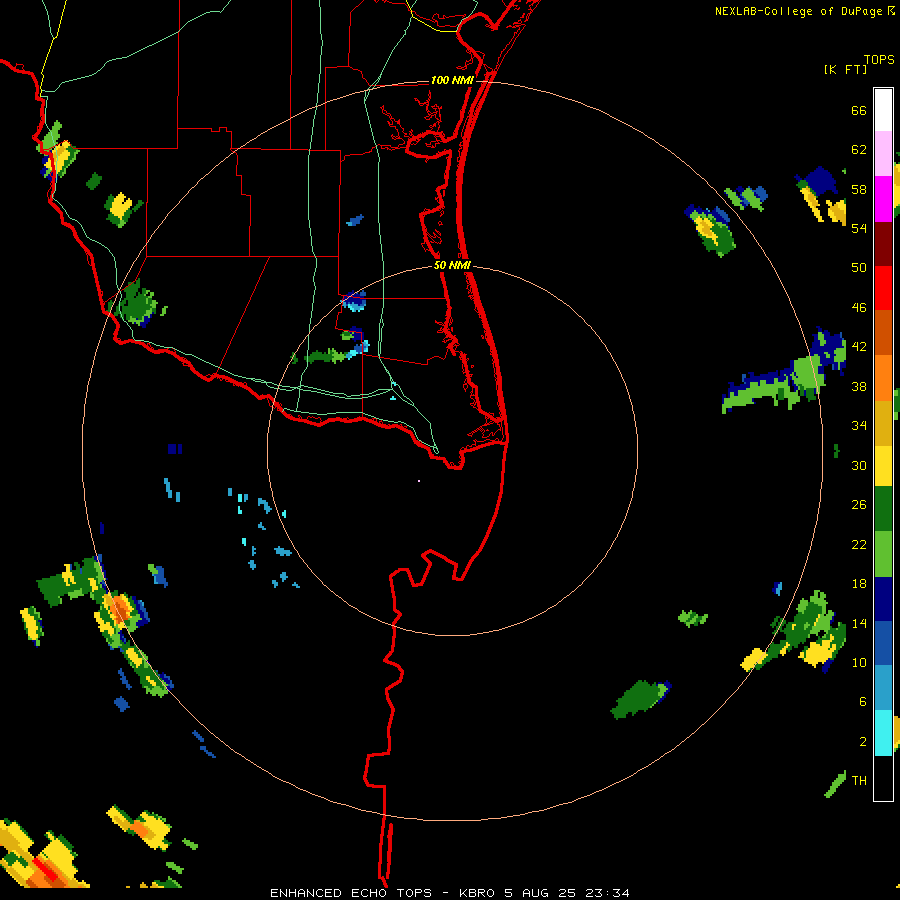Click the light green legend swatch
900x900 pixels.
(x=883, y=554)
